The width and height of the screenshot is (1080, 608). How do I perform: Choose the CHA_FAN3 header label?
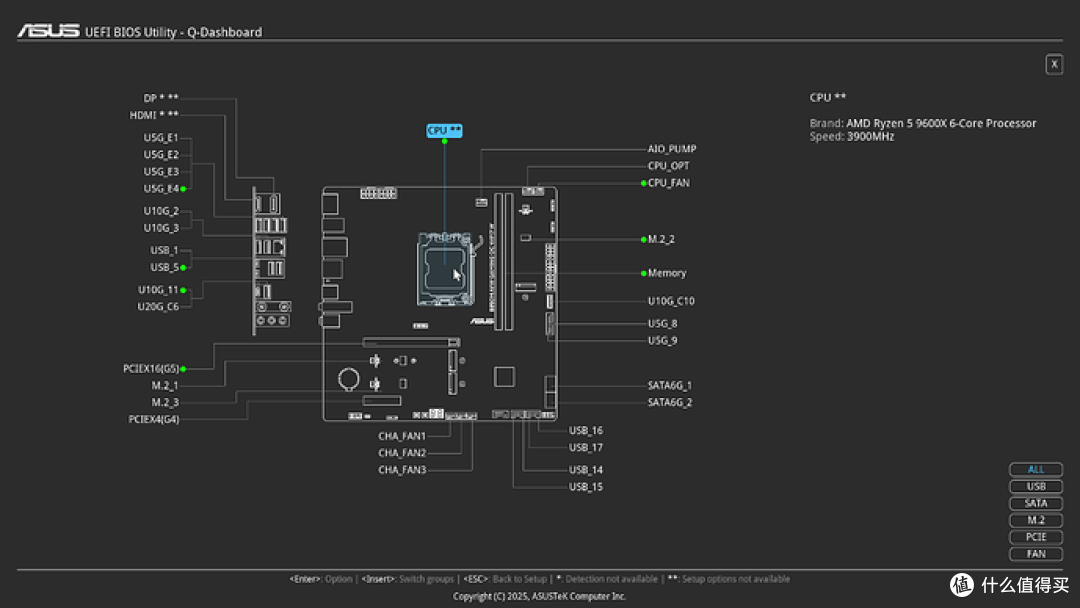[402, 470]
